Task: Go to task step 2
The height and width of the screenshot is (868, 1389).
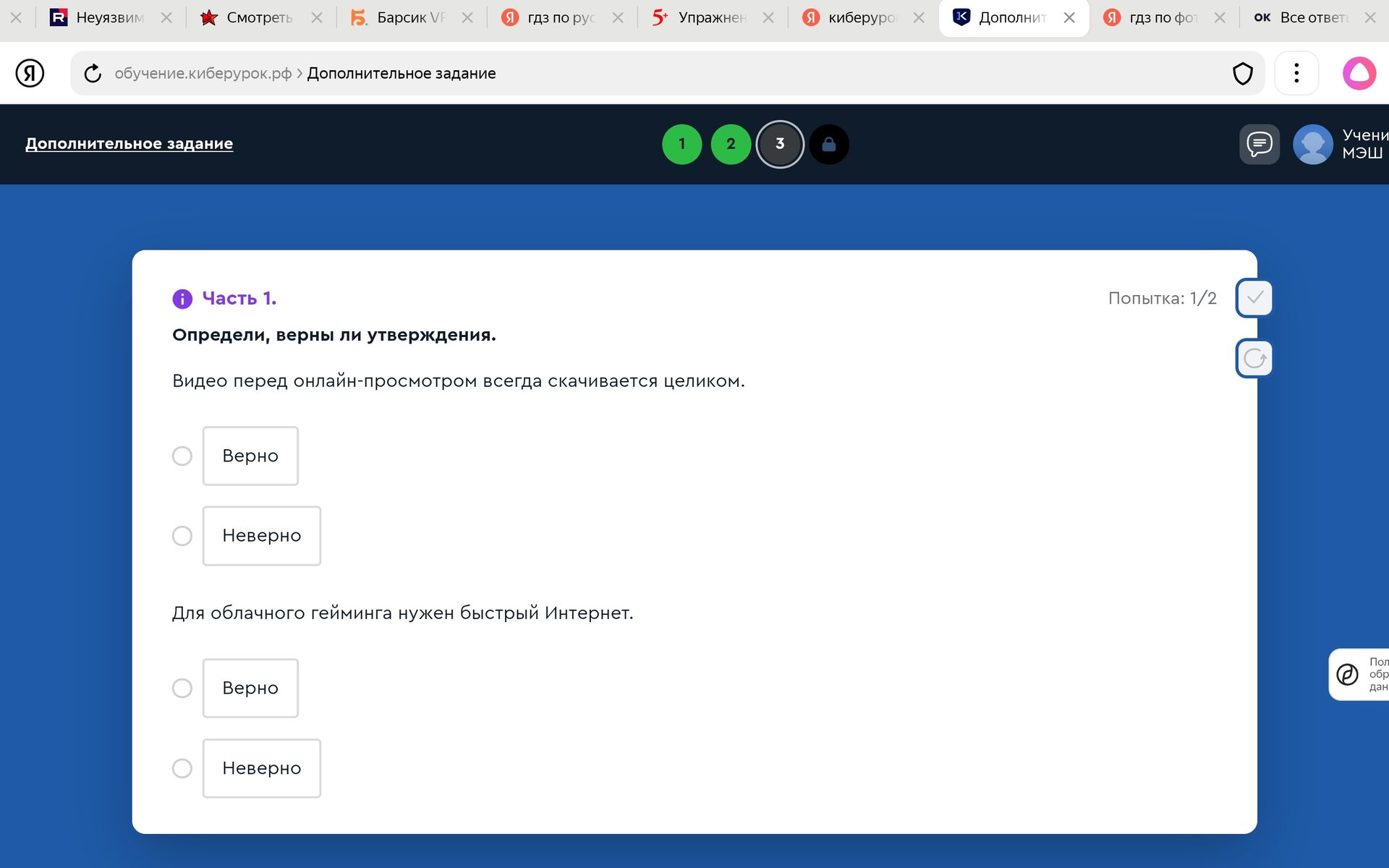Action: [731, 144]
